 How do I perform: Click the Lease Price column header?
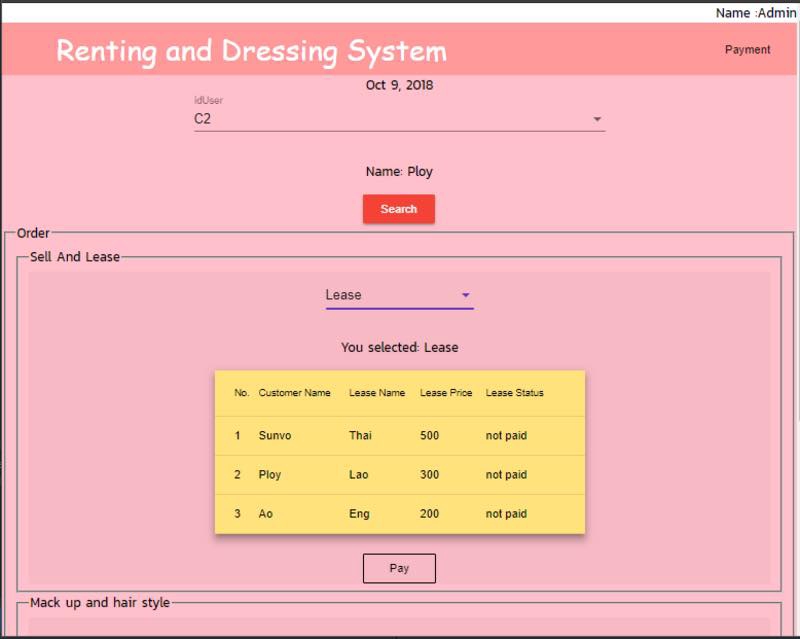click(446, 392)
